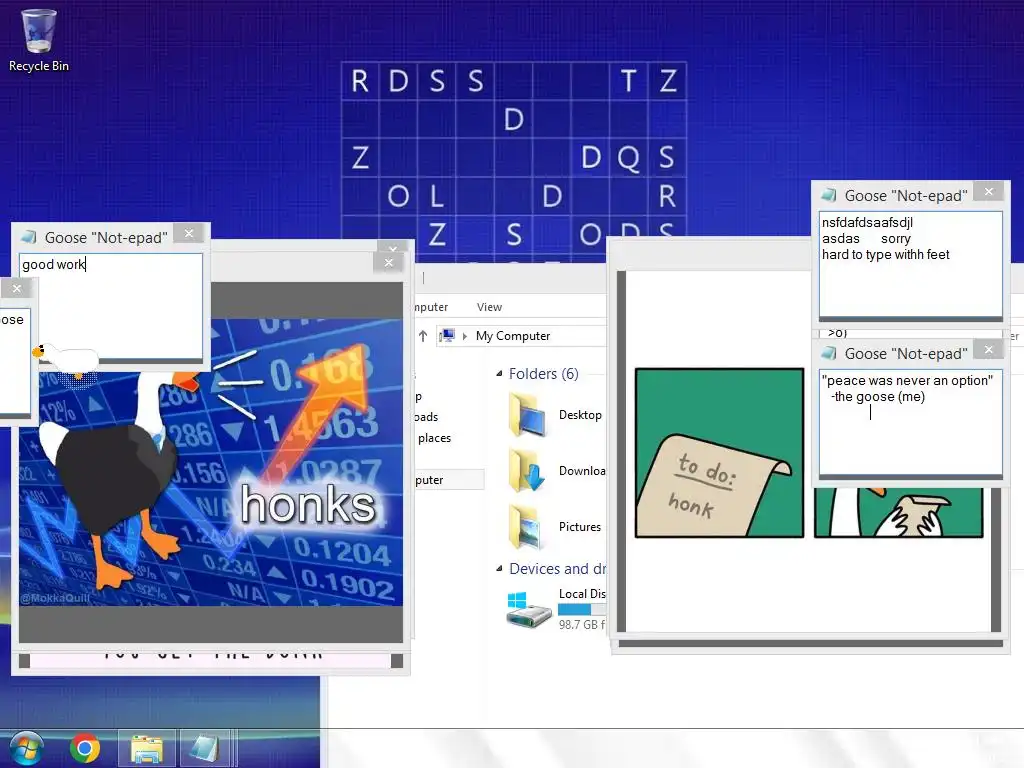Click My Computer in the address bar

(x=513, y=336)
